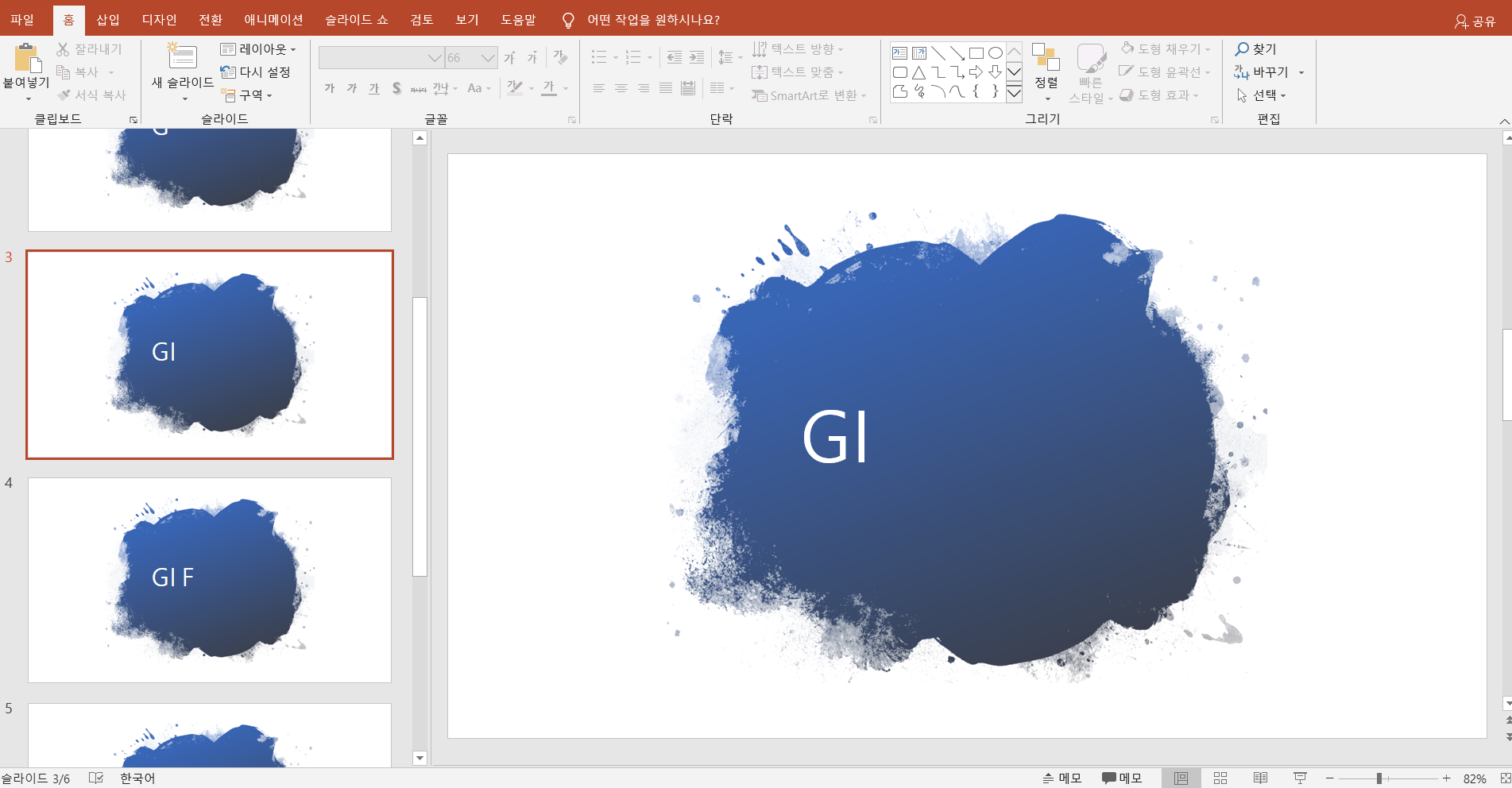Switch to Transitions (전환) tab
This screenshot has height=788, width=1512.
(211, 20)
